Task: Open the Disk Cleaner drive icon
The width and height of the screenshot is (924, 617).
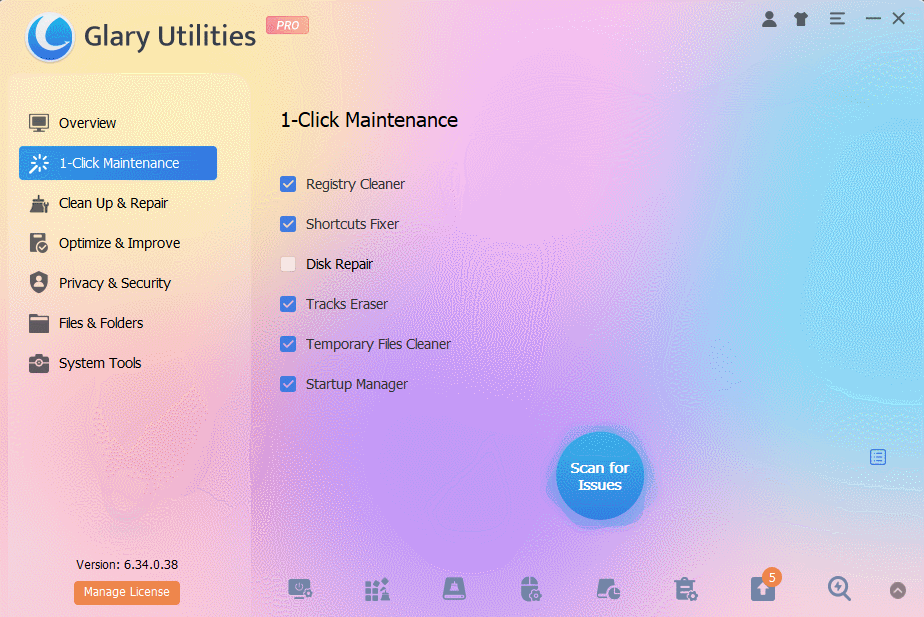Action: coord(454,589)
